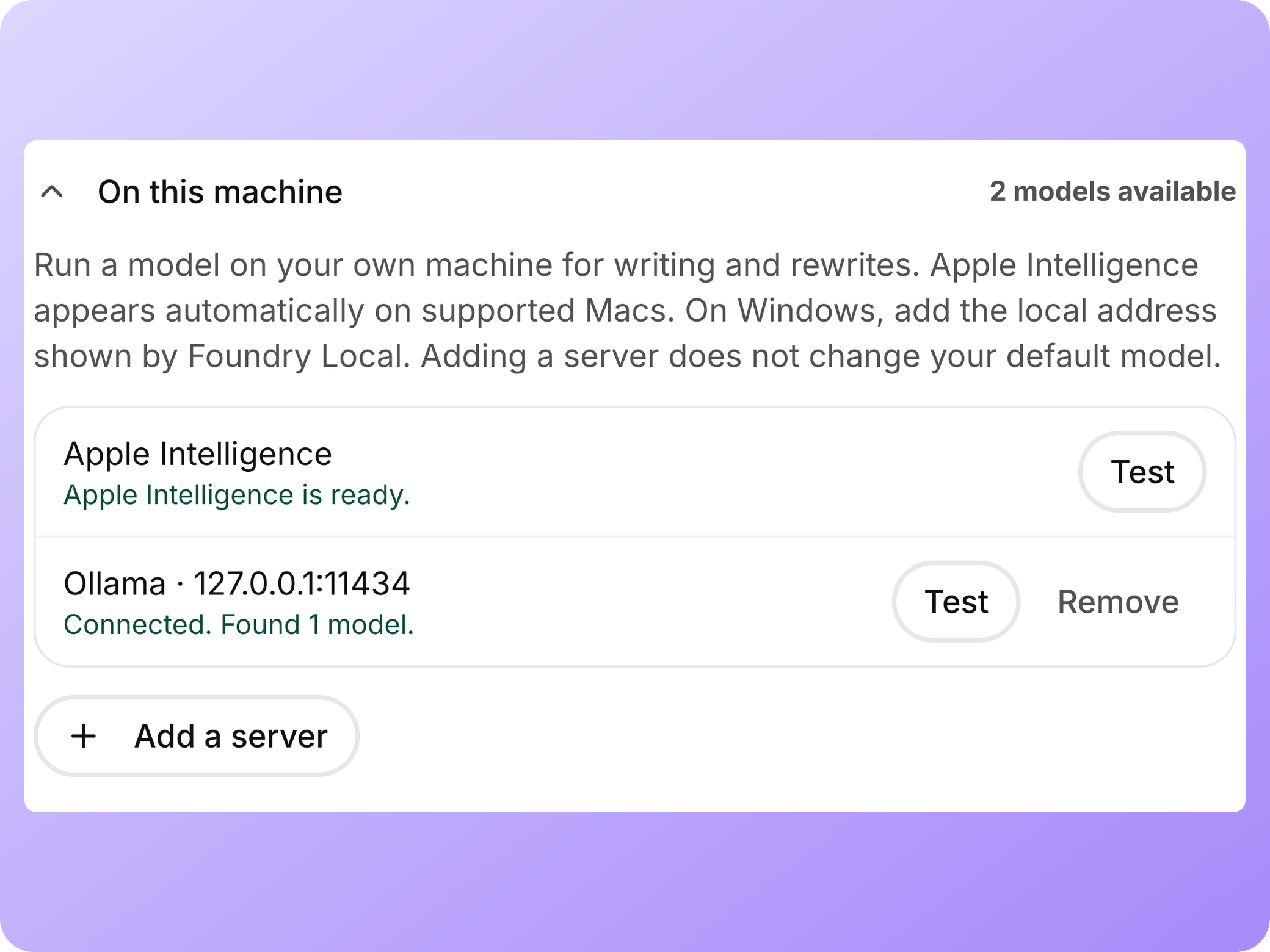Viewport: 1270px width, 952px height.
Task: Click the Apple Intelligence is ready status
Action: point(237,495)
